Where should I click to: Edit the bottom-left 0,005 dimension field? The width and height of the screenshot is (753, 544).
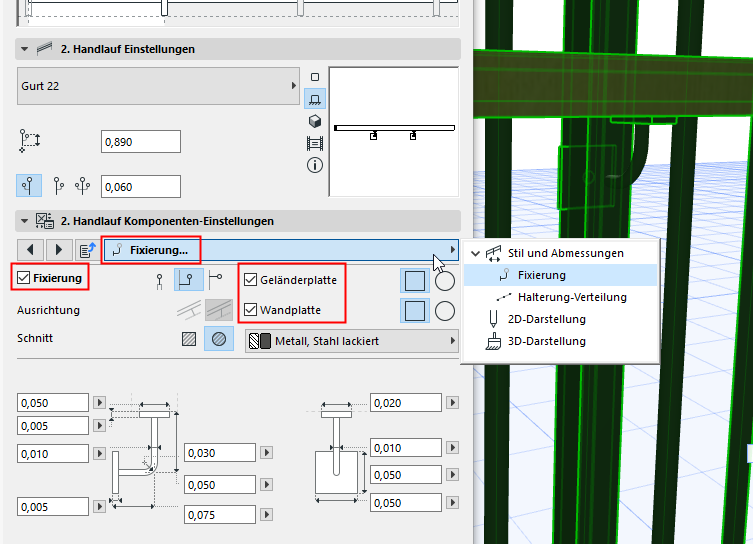point(53,507)
